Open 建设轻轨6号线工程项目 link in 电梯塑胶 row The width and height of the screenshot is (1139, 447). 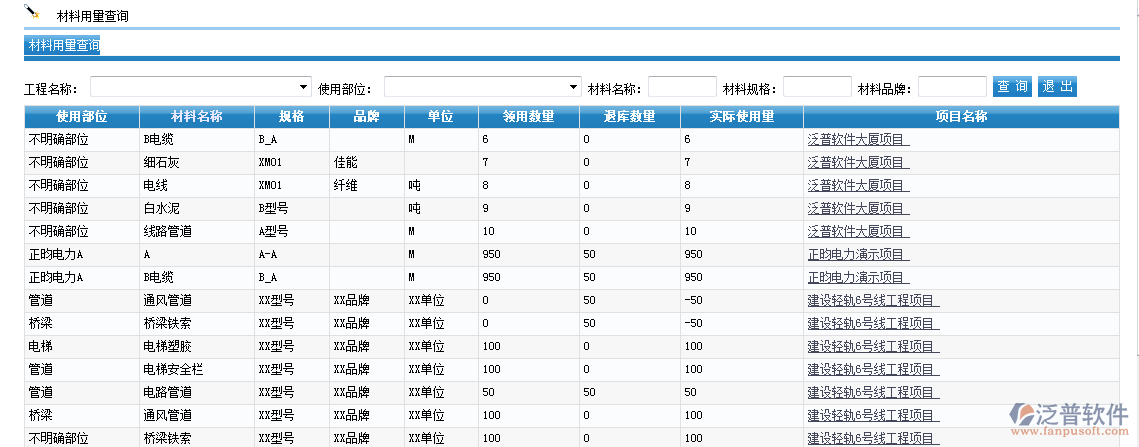click(873, 347)
